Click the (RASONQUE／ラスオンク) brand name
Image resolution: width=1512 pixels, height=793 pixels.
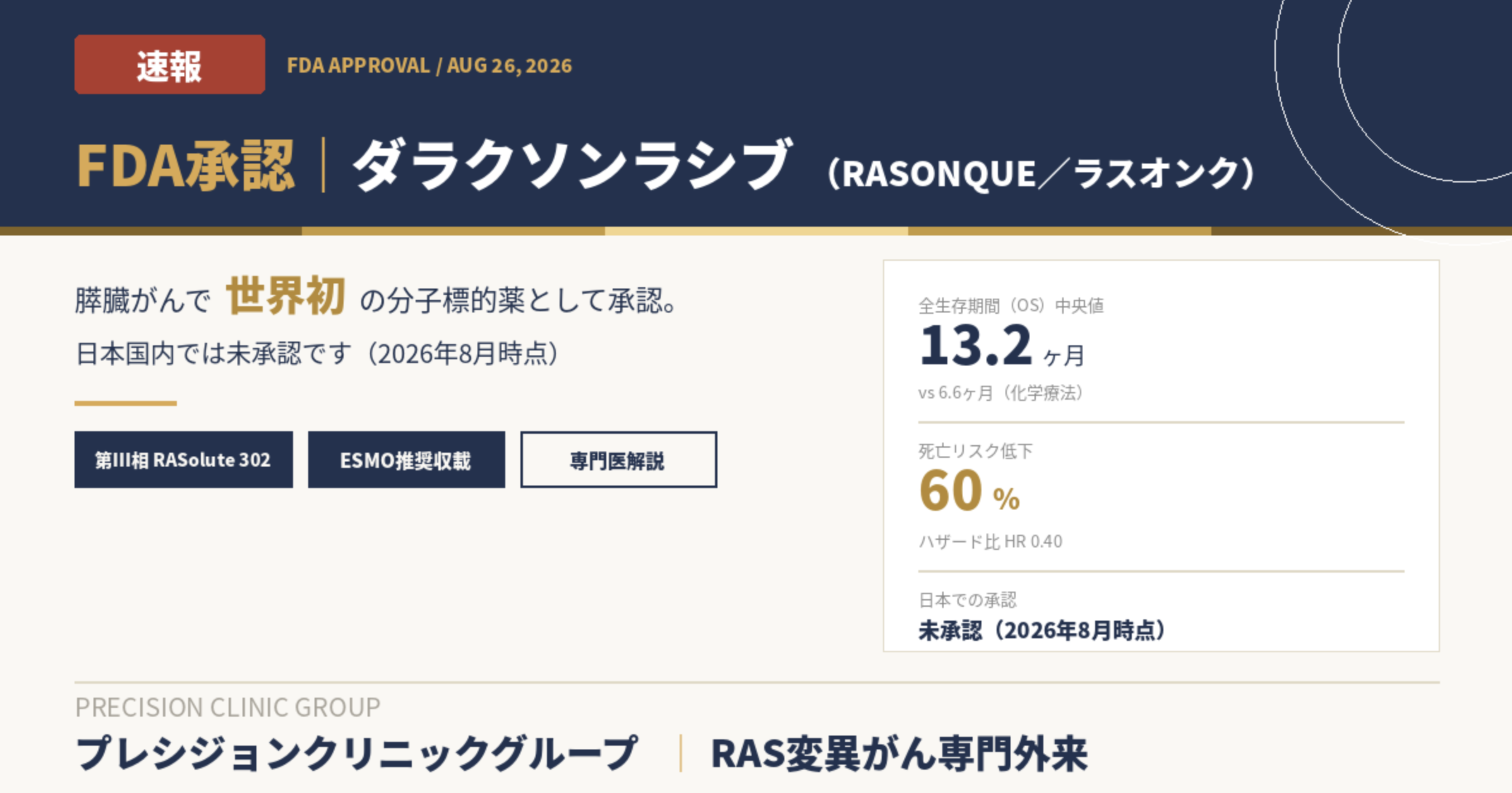click(1041, 173)
